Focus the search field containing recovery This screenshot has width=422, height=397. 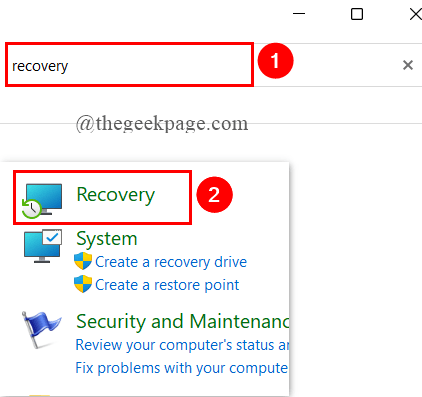(129, 65)
